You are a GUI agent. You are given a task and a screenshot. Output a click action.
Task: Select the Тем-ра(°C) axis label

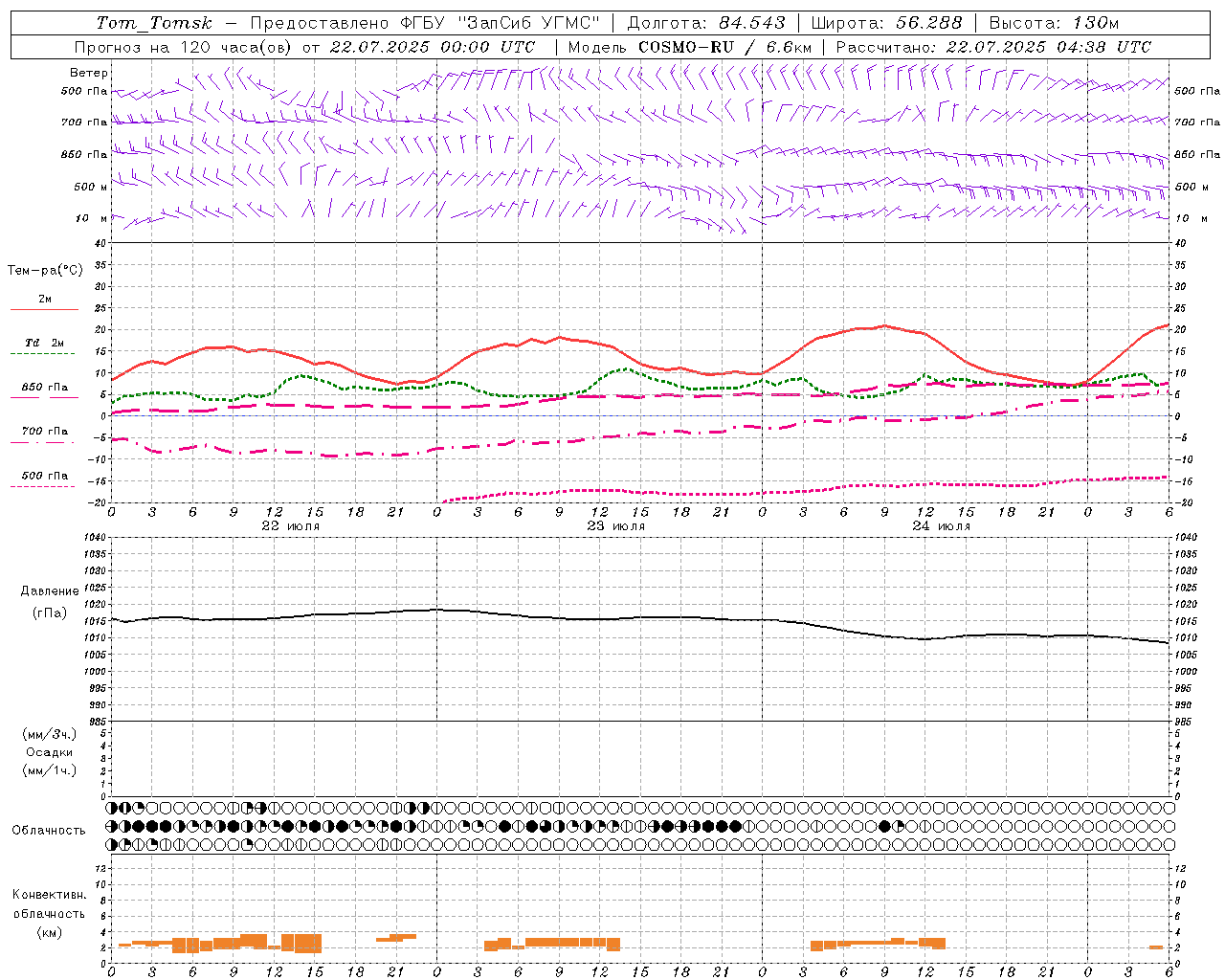tap(45, 271)
